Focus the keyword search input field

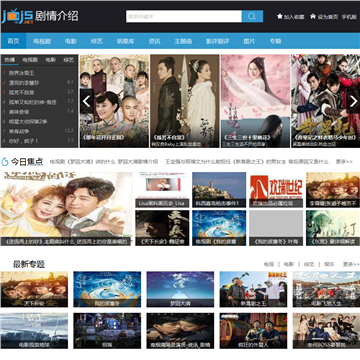click(184, 16)
